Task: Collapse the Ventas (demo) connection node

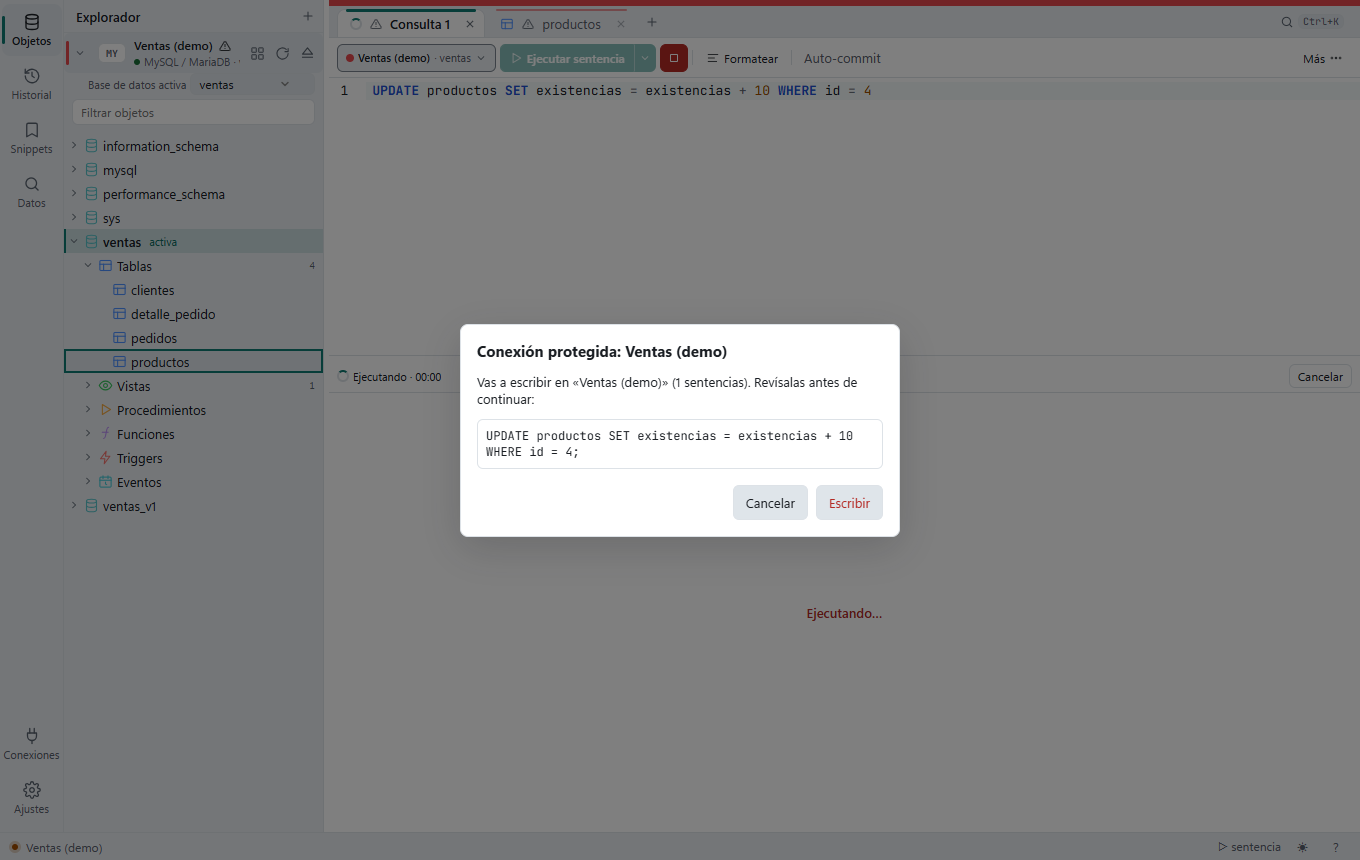Action: click(x=80, y=53)
